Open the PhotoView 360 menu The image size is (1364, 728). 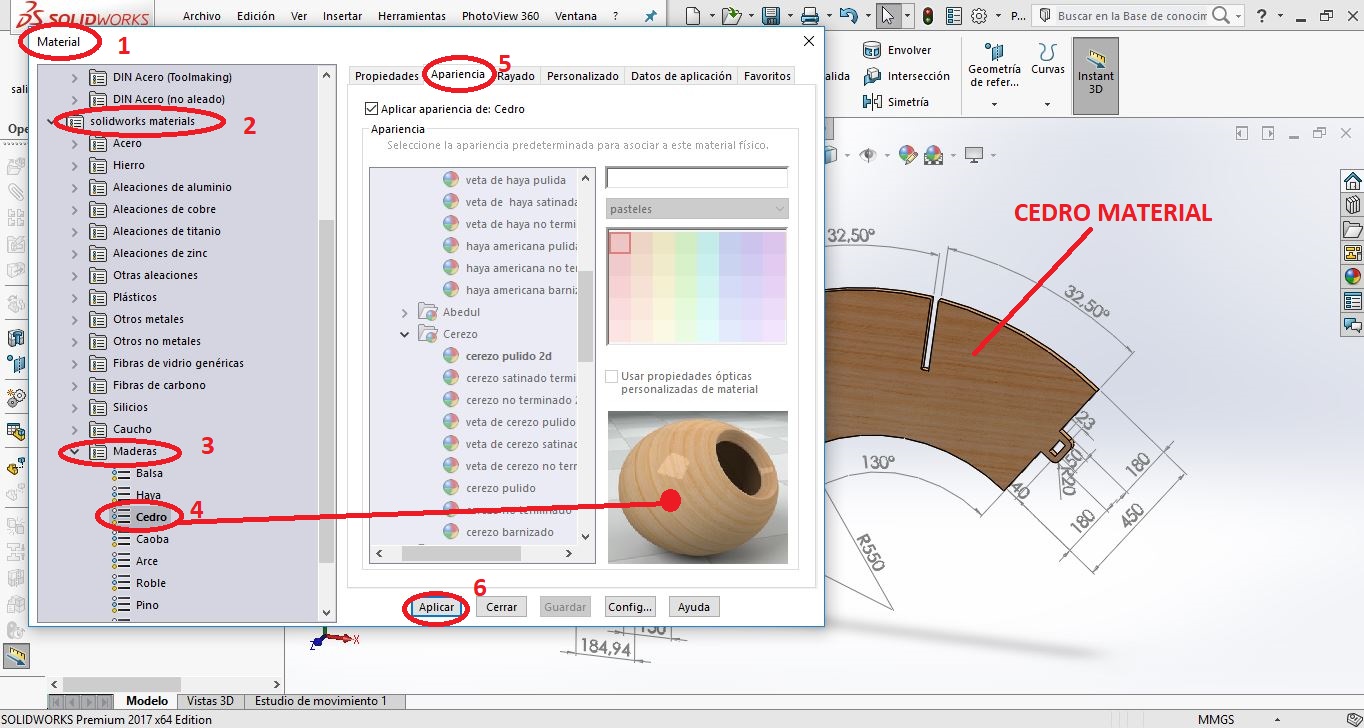click(x=500, y=16)
